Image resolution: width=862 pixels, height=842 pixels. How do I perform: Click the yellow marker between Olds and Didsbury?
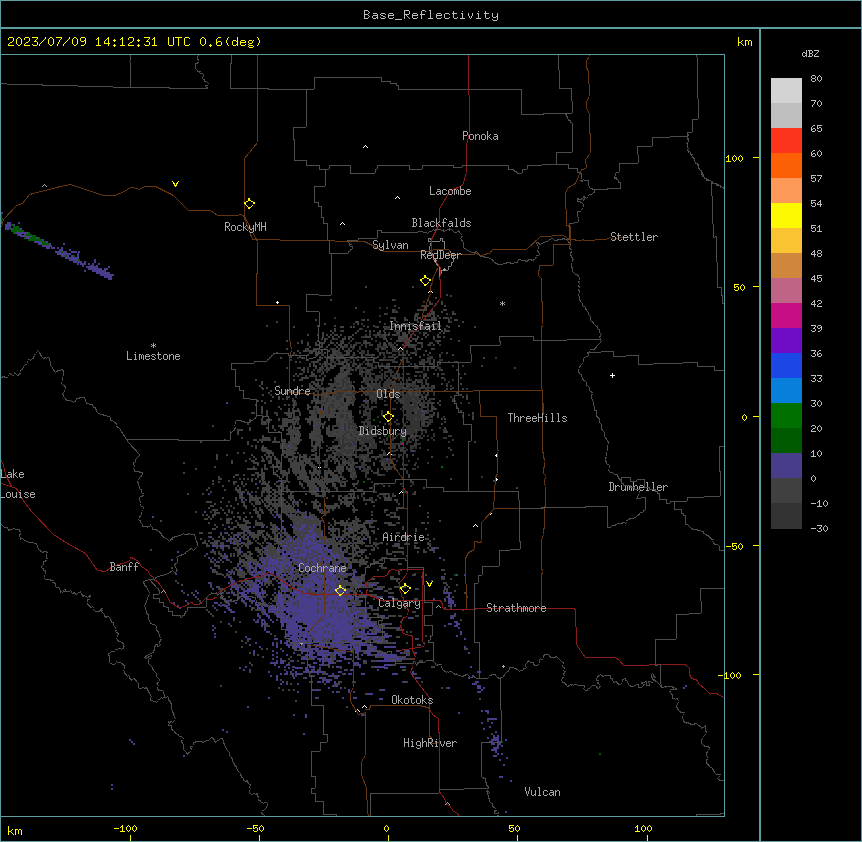pyautogui.click(x=388, y=417)
